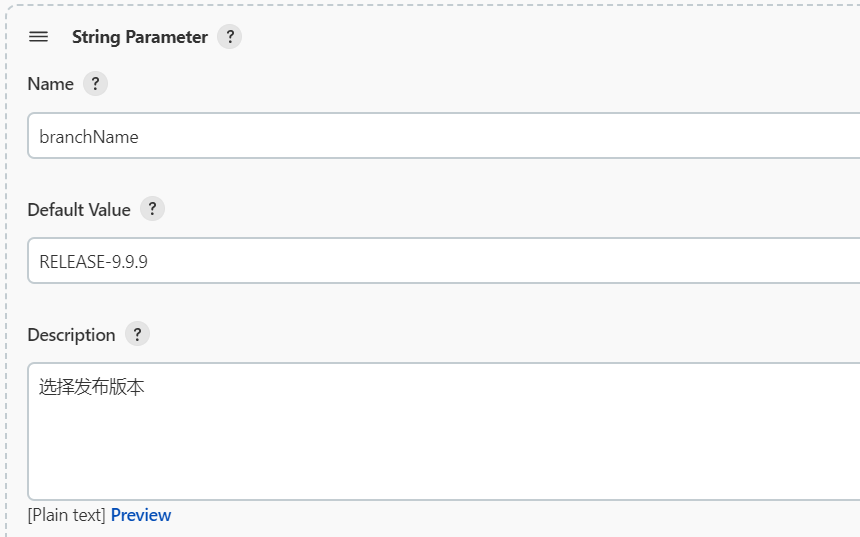The height and width of the screenshot is (537, 860).
Task: Click the RELEASE-9.9.9 text in Default Value
Action: point(93,262)
